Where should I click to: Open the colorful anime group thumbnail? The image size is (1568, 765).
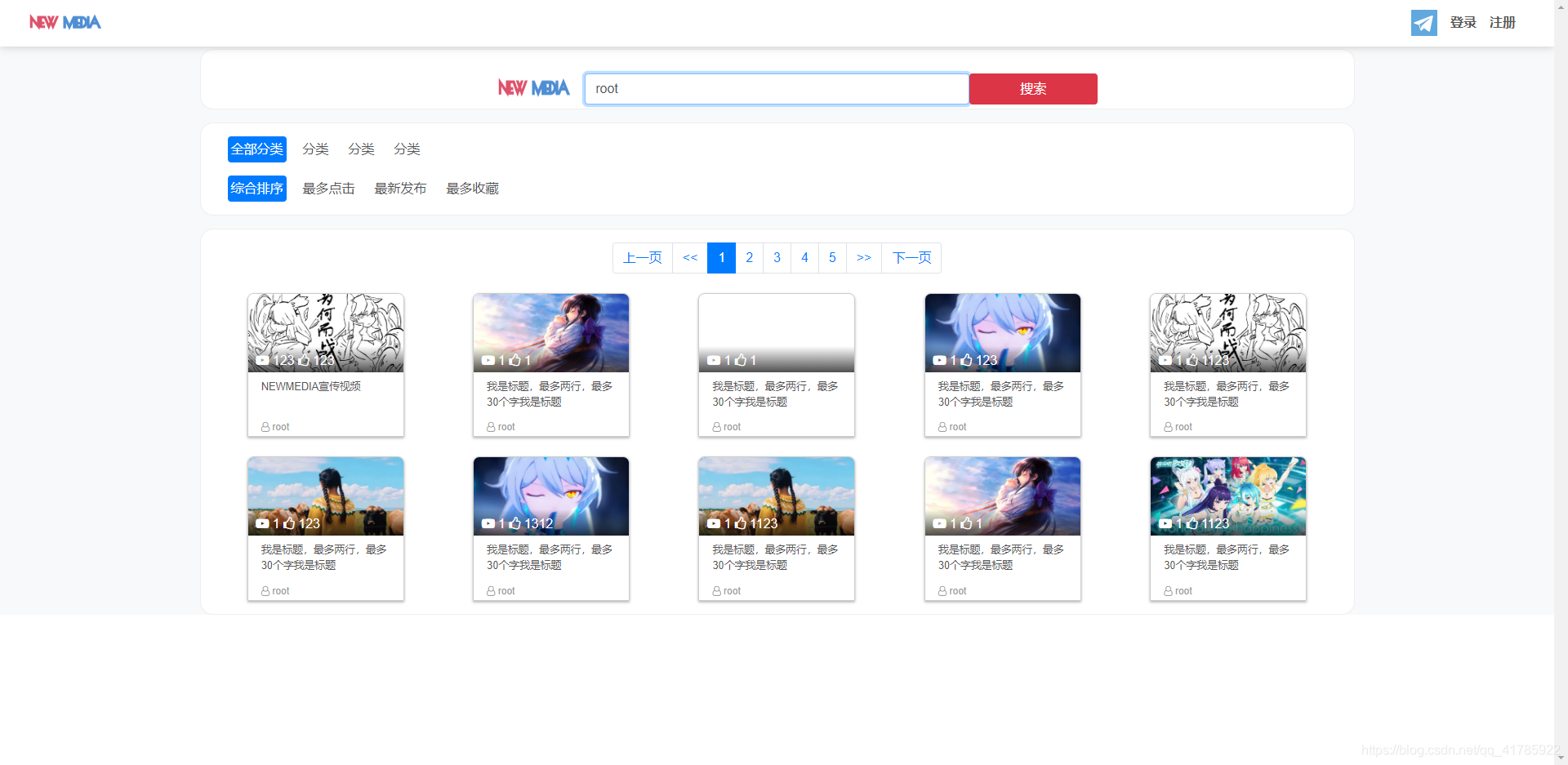[x=1228, y=496]
